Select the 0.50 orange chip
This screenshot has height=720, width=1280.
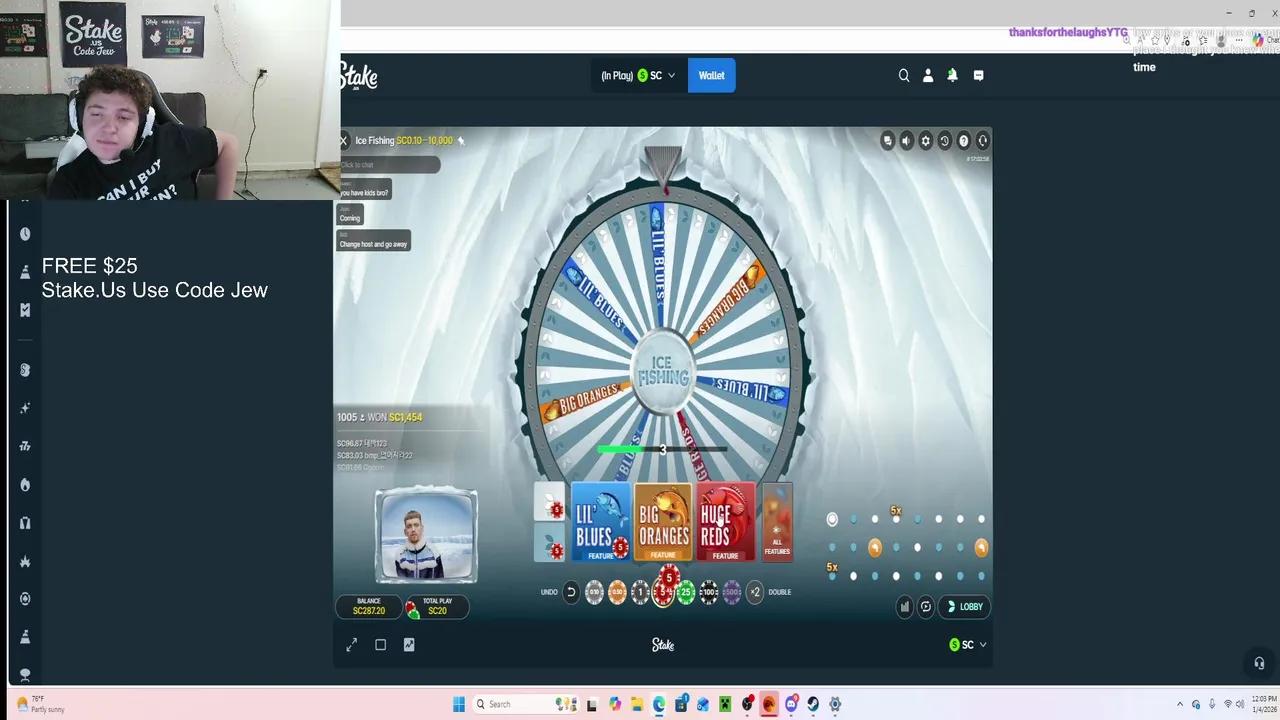tap(617, 592)
